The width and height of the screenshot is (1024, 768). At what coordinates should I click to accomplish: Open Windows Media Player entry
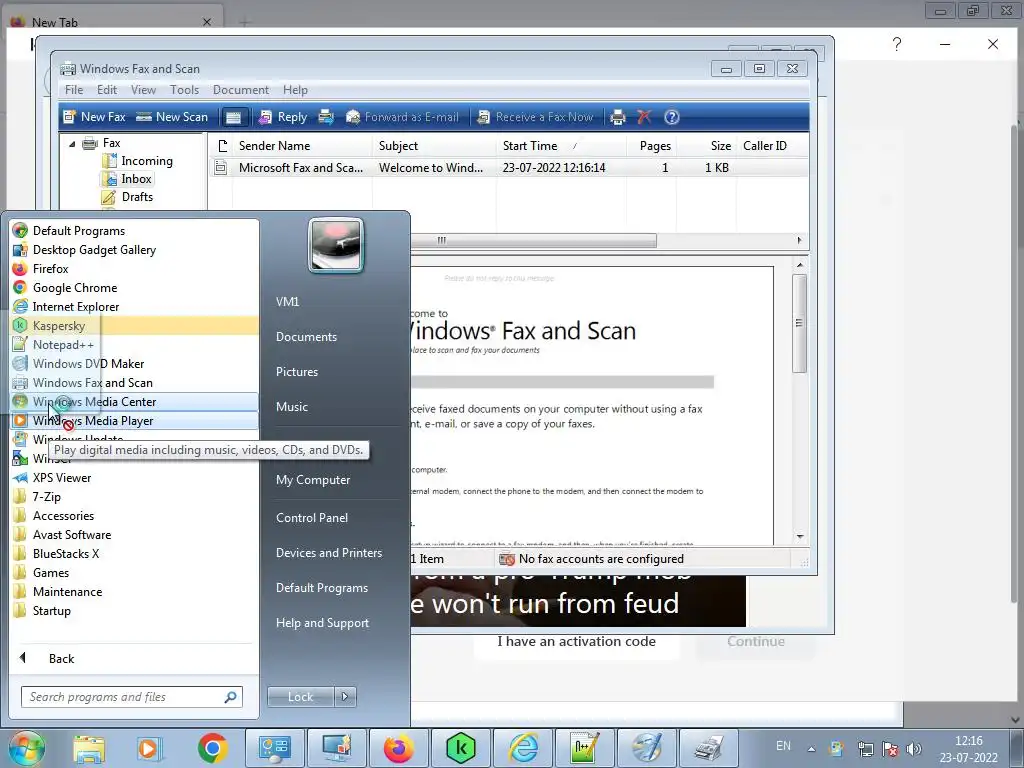click(x=134, y=421)
